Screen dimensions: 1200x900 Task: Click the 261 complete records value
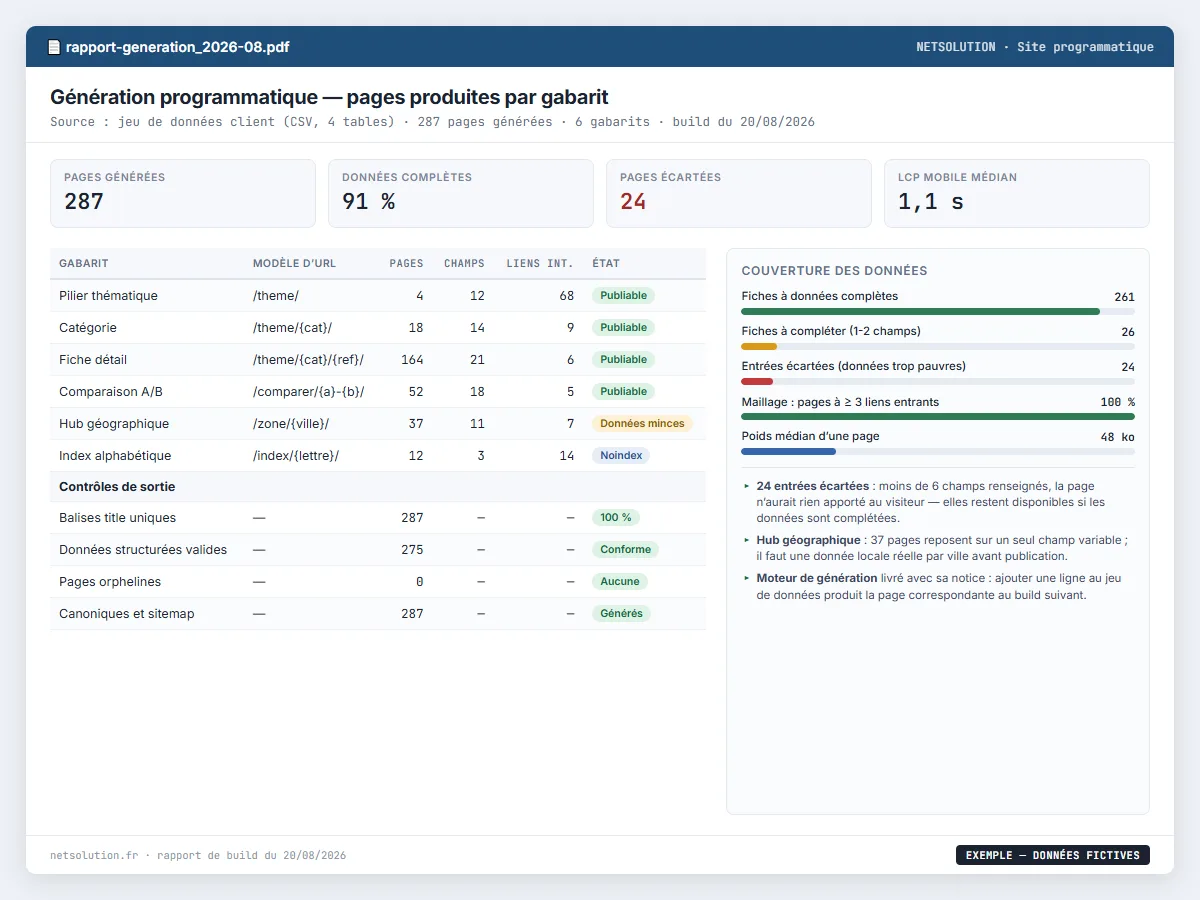click(x=1124, y=297)
